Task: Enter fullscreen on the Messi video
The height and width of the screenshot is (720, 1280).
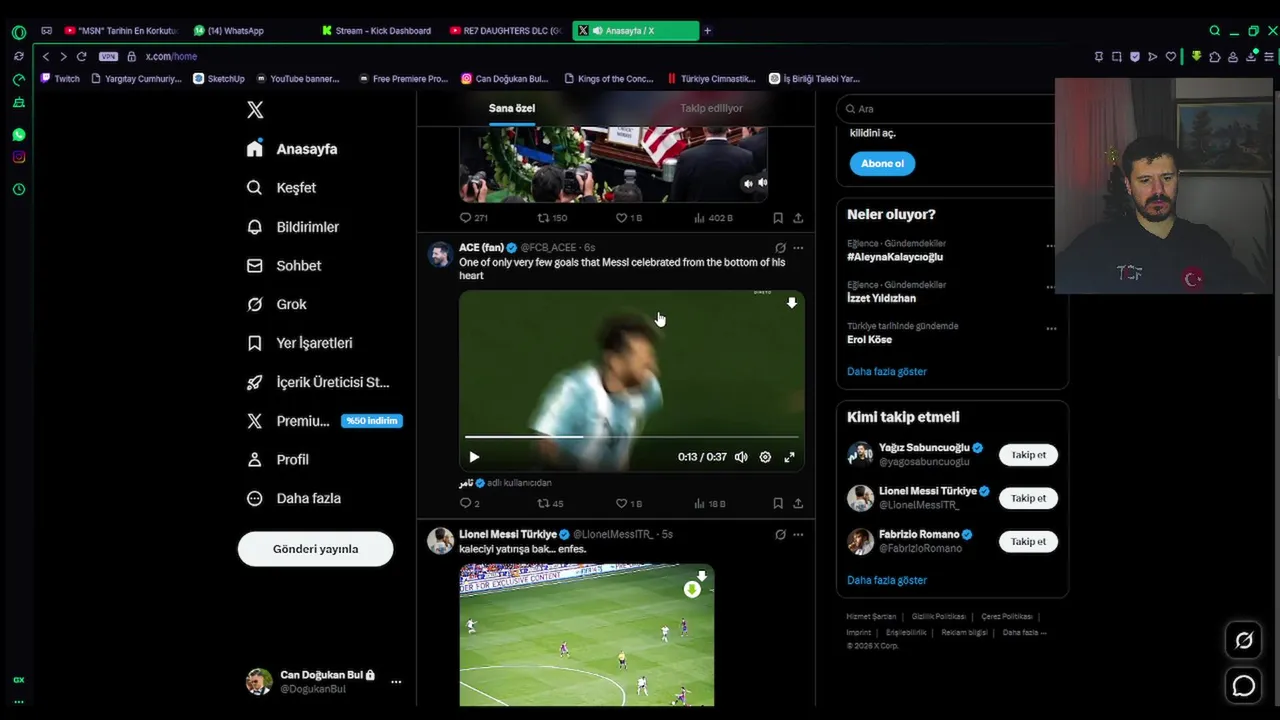Action: click(789, 457)
